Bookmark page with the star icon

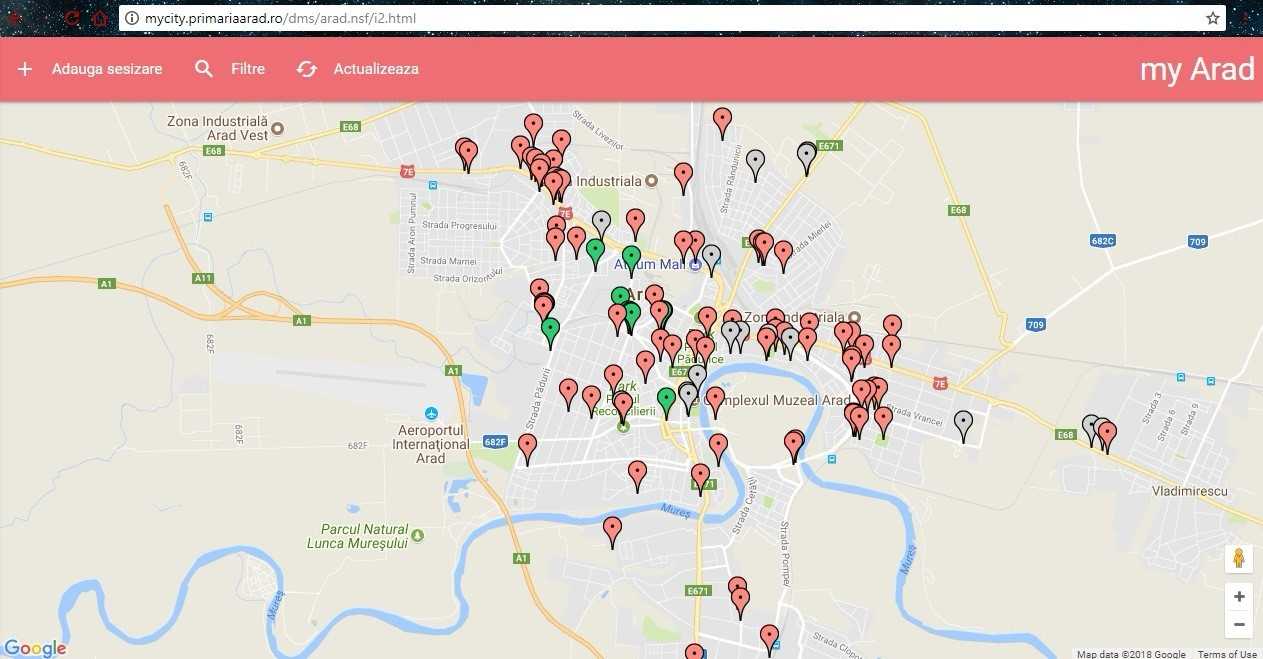pos(1213,18)
